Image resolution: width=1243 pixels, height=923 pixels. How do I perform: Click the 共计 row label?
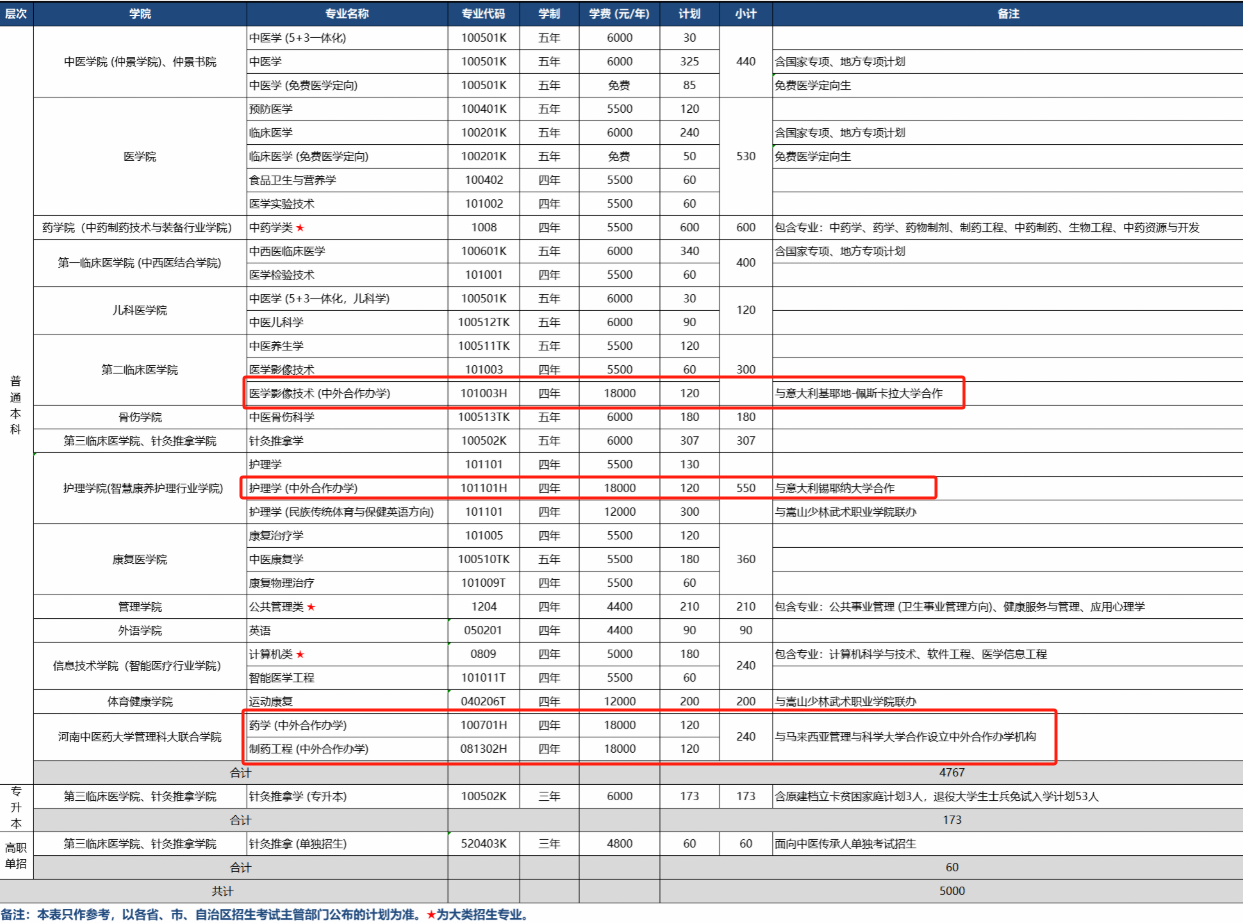point(240,891)
